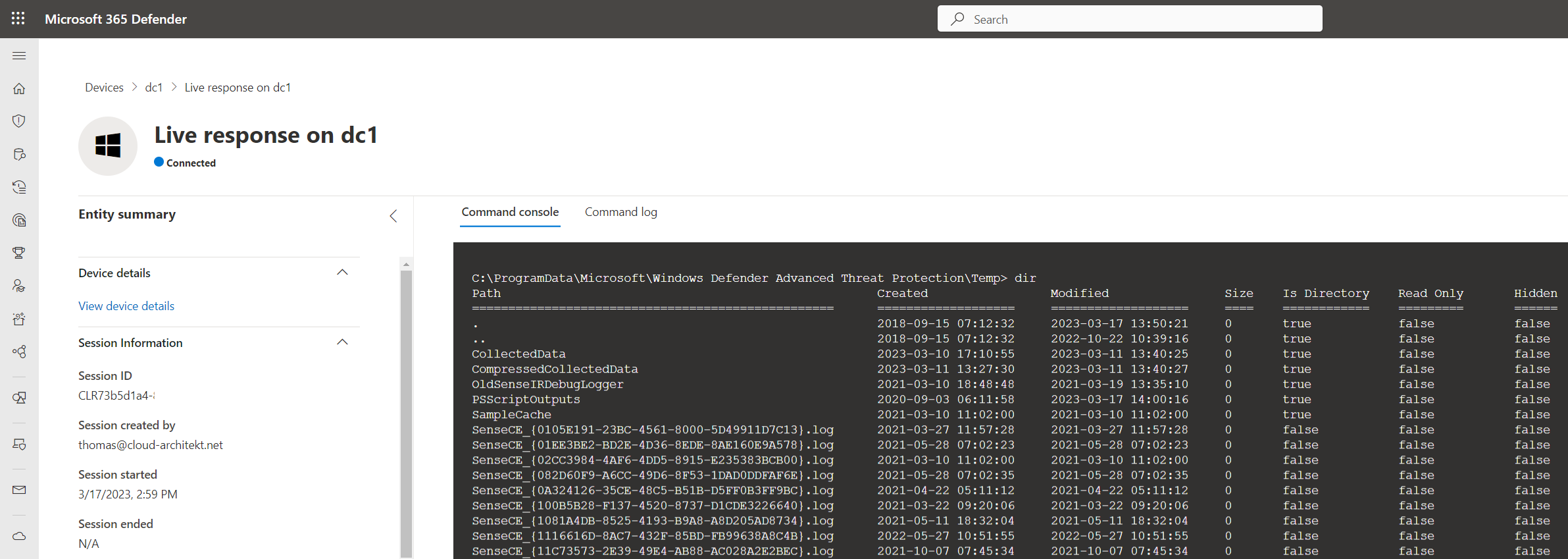Open Learning hub icon in sidebar
This screenshot has height=559, width=1568.
19,286
